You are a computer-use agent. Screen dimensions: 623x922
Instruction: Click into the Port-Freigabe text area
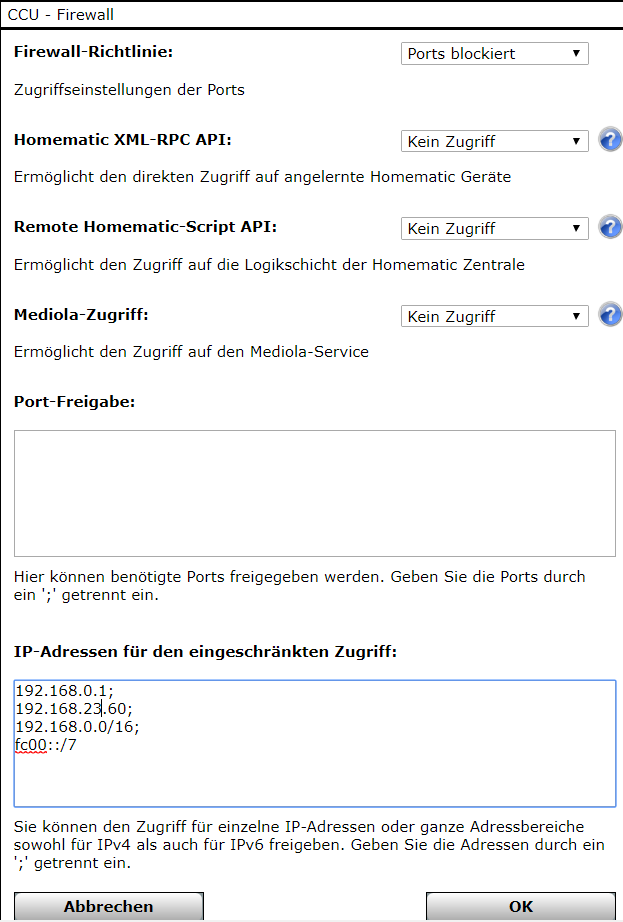[314, 493]
